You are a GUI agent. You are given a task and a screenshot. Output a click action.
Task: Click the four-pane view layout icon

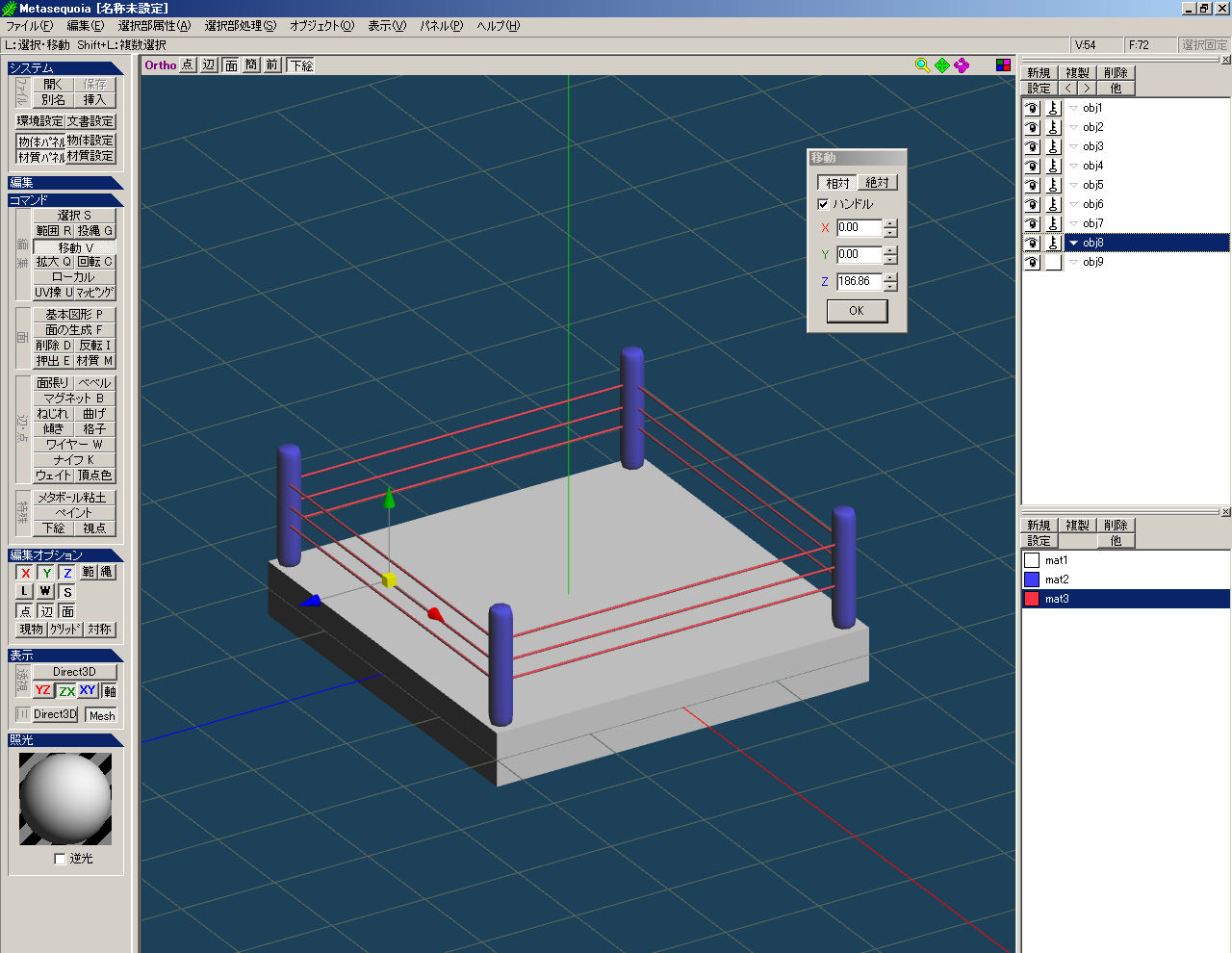tap(1003, 65)
